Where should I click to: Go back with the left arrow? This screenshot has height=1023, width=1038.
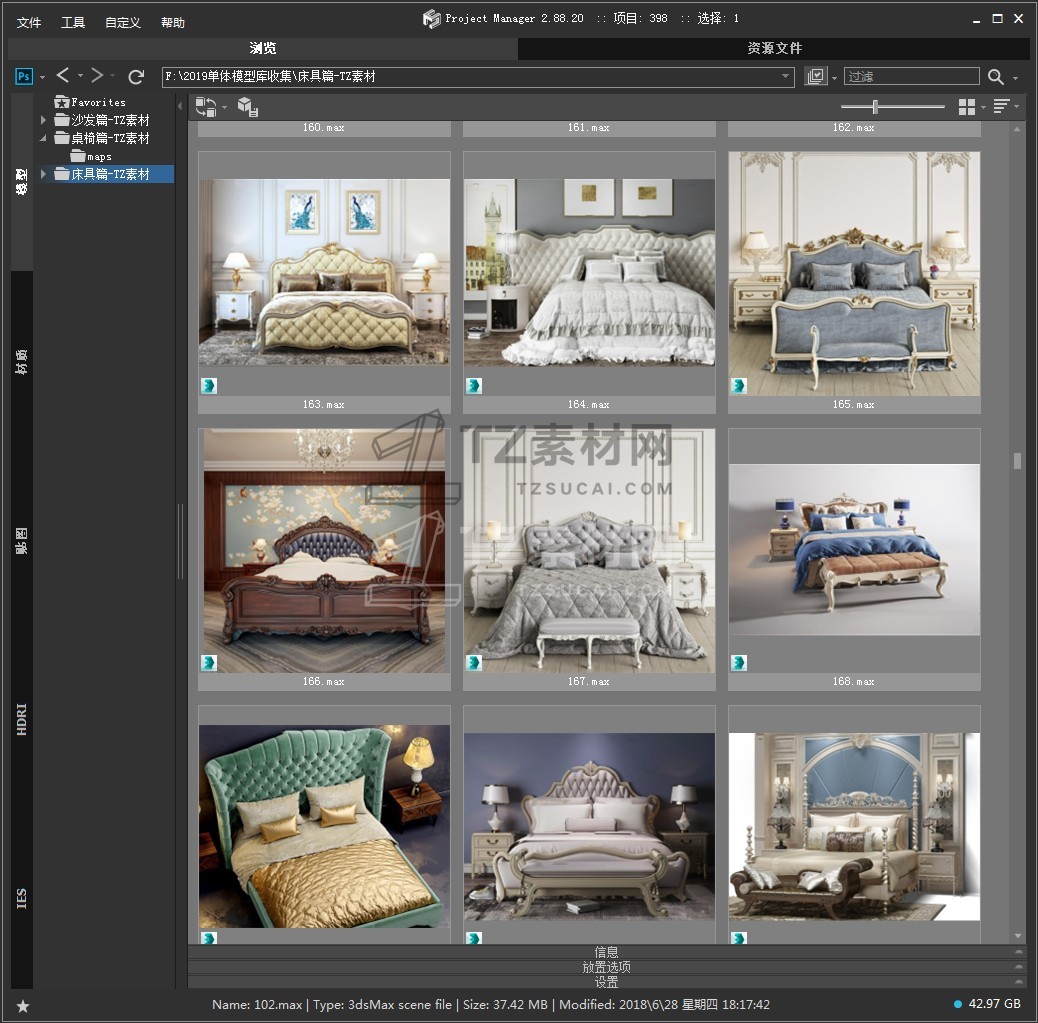pyautogui.click(x=63, y=76)
